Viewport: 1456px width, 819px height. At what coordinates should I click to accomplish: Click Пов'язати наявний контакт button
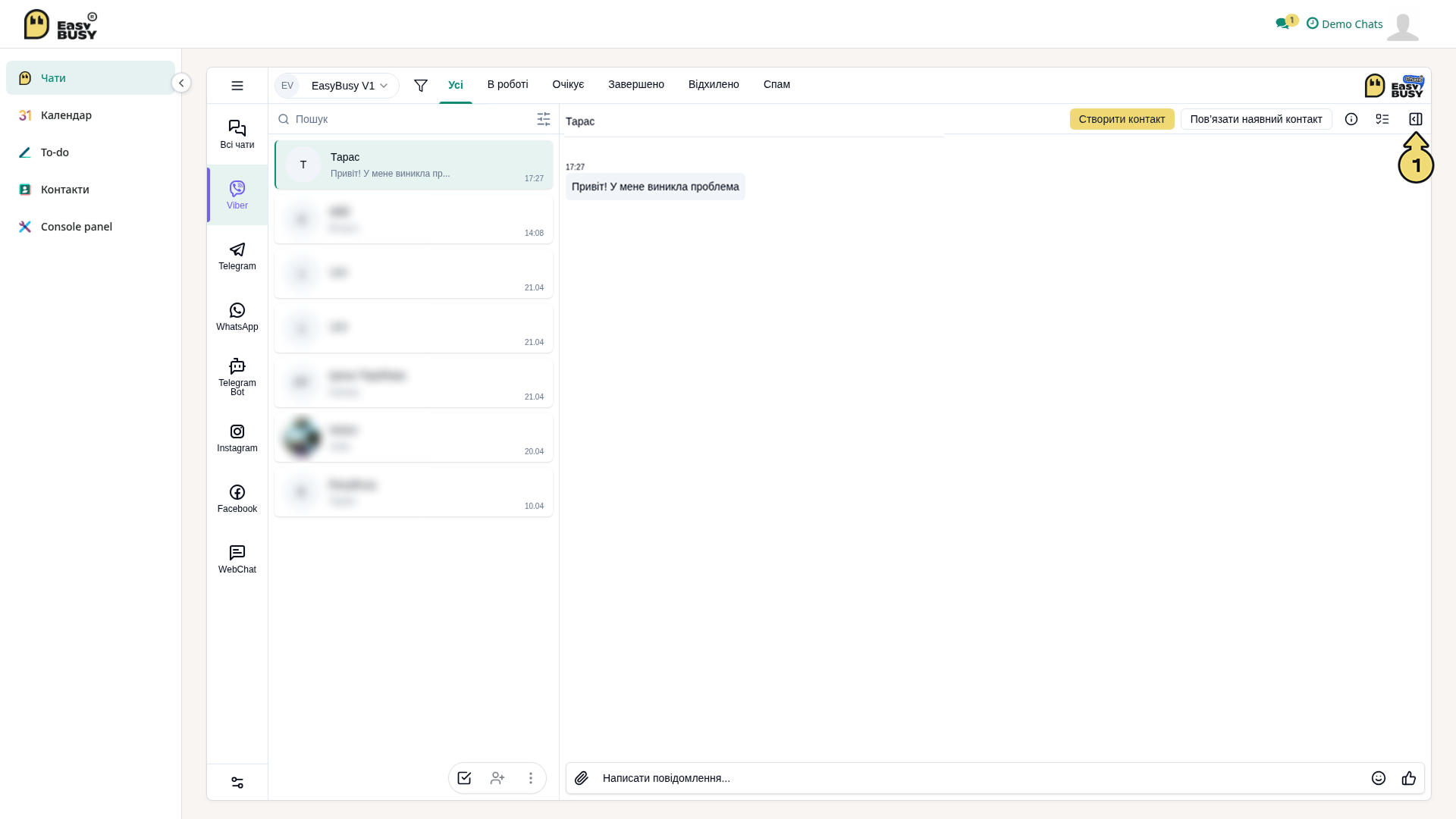pyautogui.click(x=1257, y=119)
